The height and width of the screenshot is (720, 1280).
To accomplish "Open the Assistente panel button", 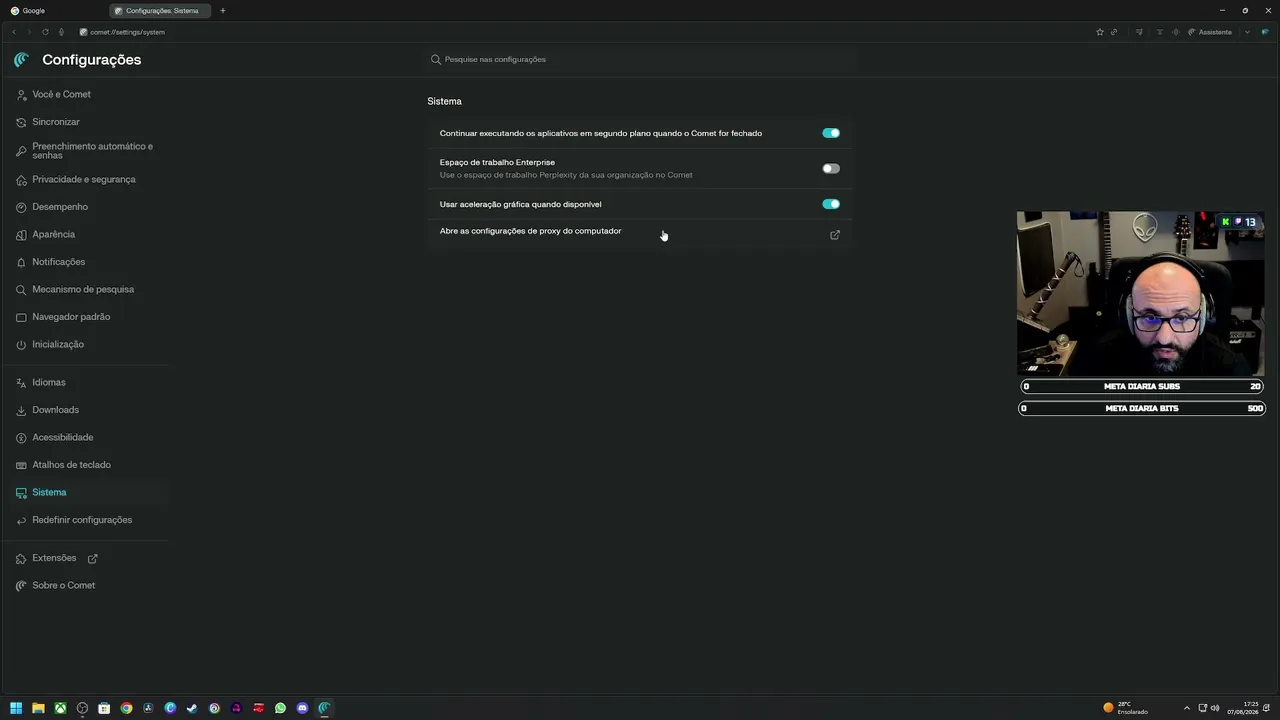I will pyautogui.click(x=1210, y=32).
